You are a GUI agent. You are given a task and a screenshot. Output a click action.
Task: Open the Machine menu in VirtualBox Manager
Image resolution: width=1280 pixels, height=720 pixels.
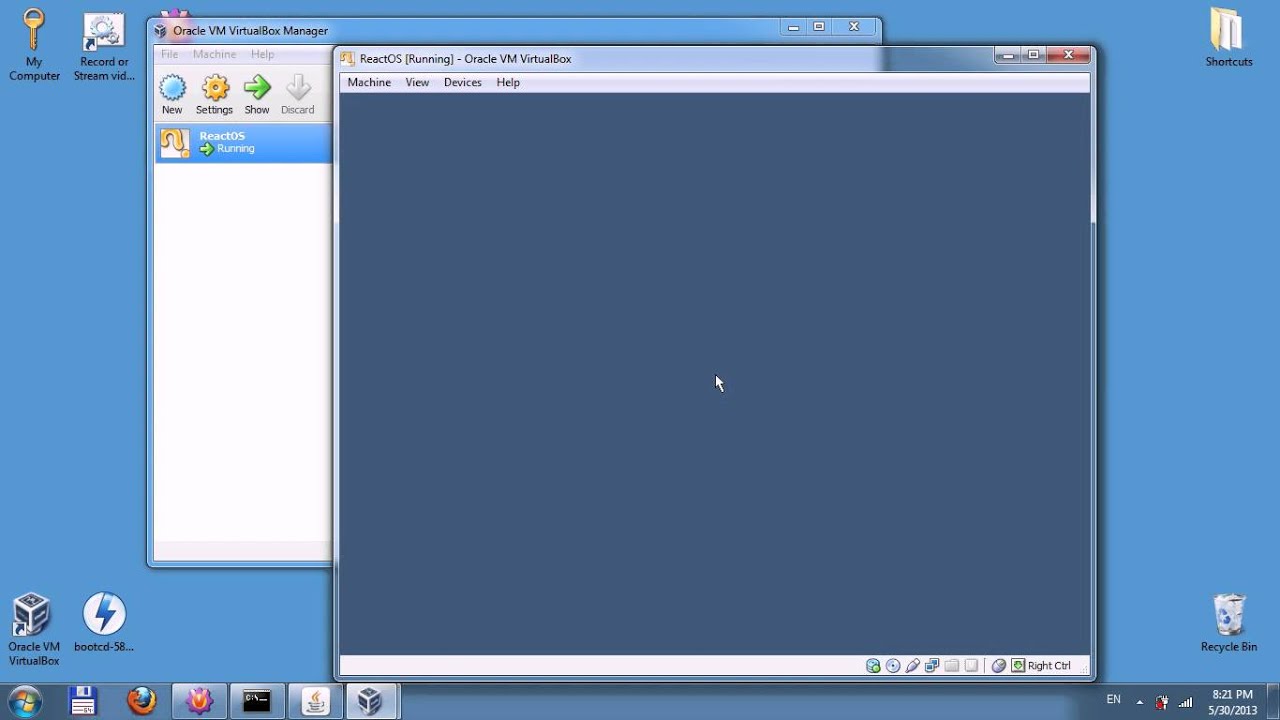pyautogui.click(x=215, y=54)
